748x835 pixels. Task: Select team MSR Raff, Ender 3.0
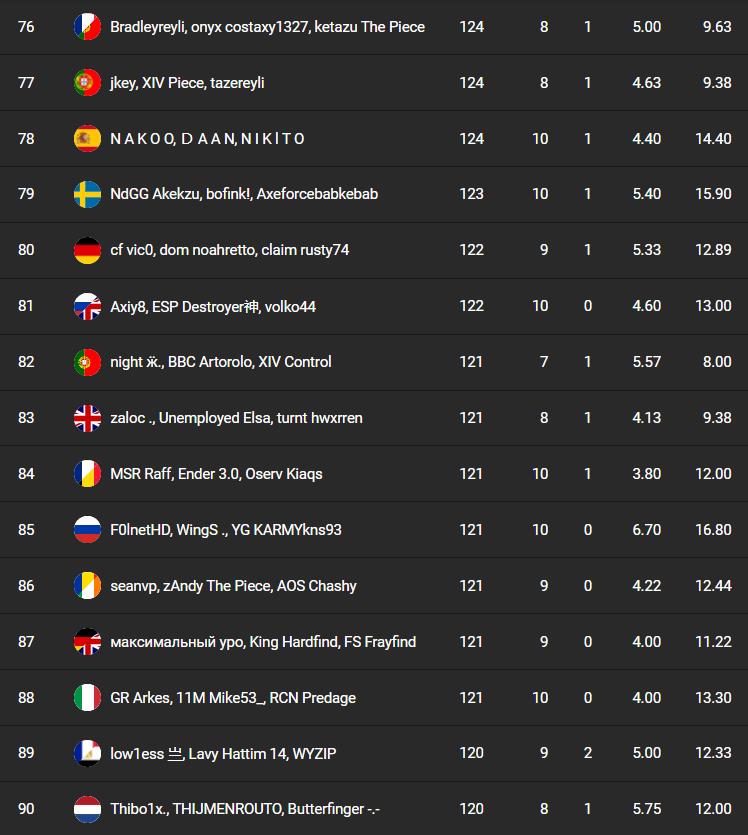(x=216, y=474)
